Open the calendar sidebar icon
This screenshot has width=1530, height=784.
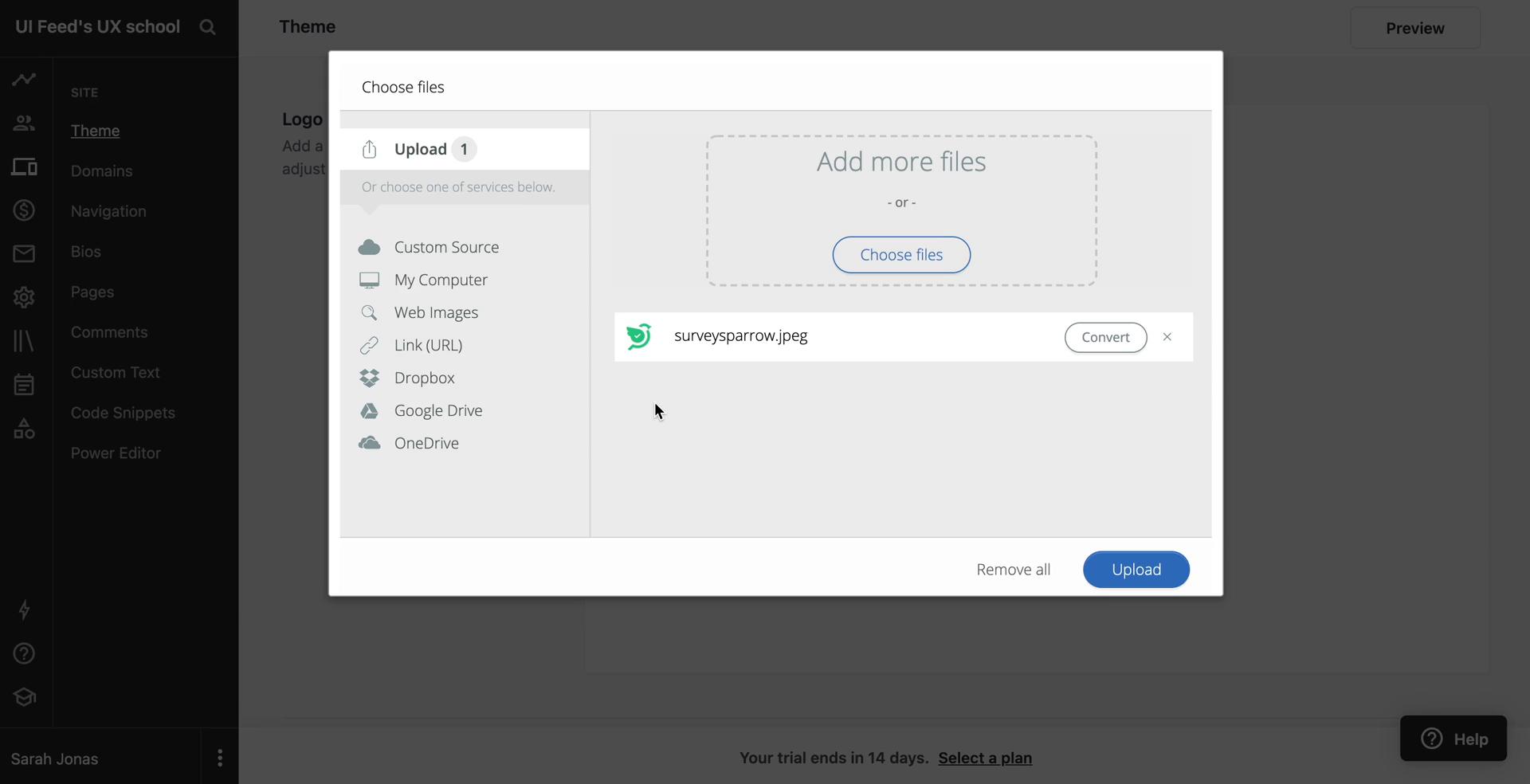tap(24, 384)
